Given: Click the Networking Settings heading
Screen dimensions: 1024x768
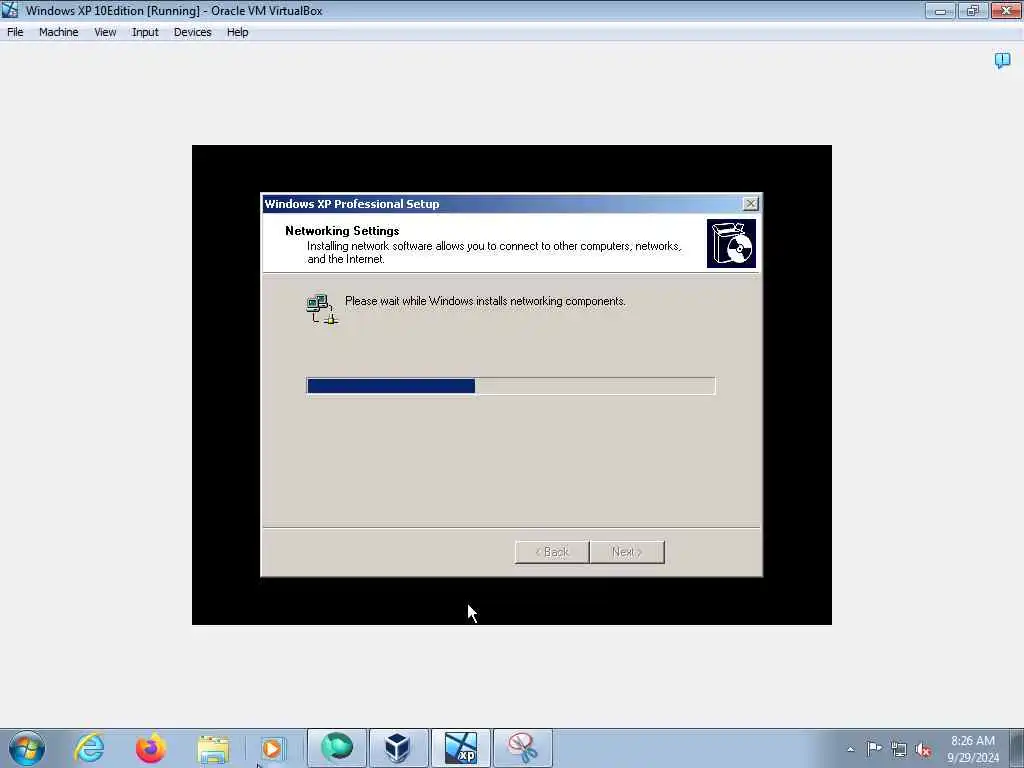Looking at the screenshot, I should pyautogui.click(x=342, y=231).
